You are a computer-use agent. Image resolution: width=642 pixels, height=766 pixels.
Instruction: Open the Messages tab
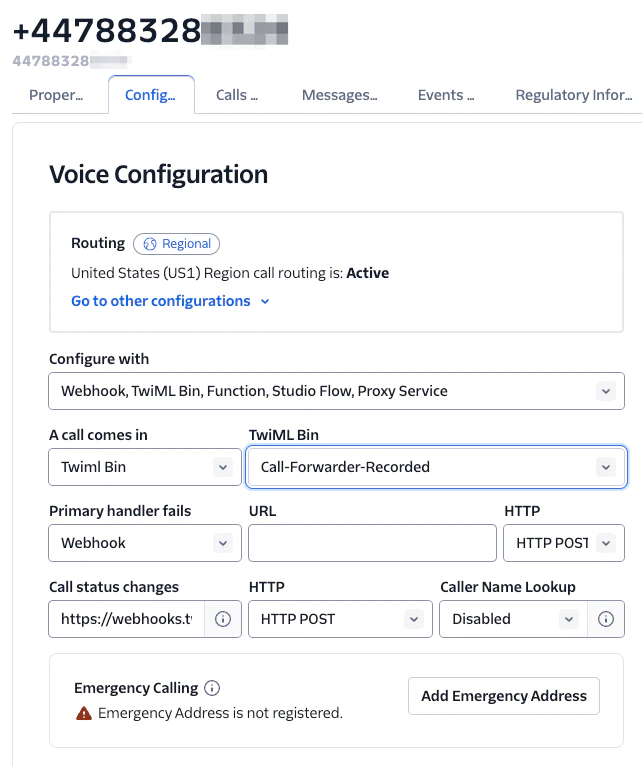(340, 95)
